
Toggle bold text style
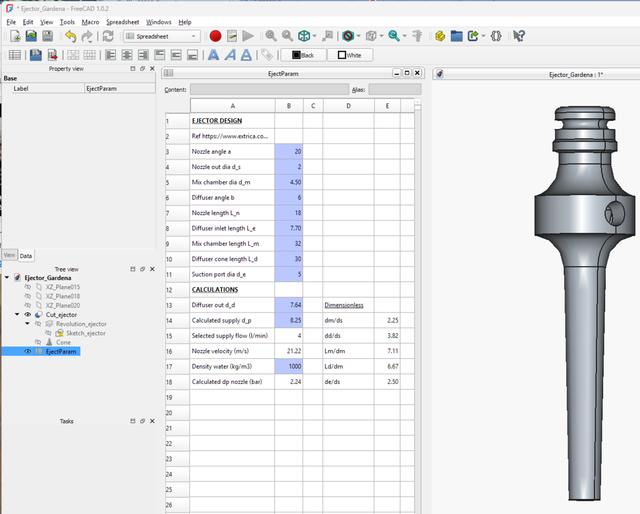point(213,55)
